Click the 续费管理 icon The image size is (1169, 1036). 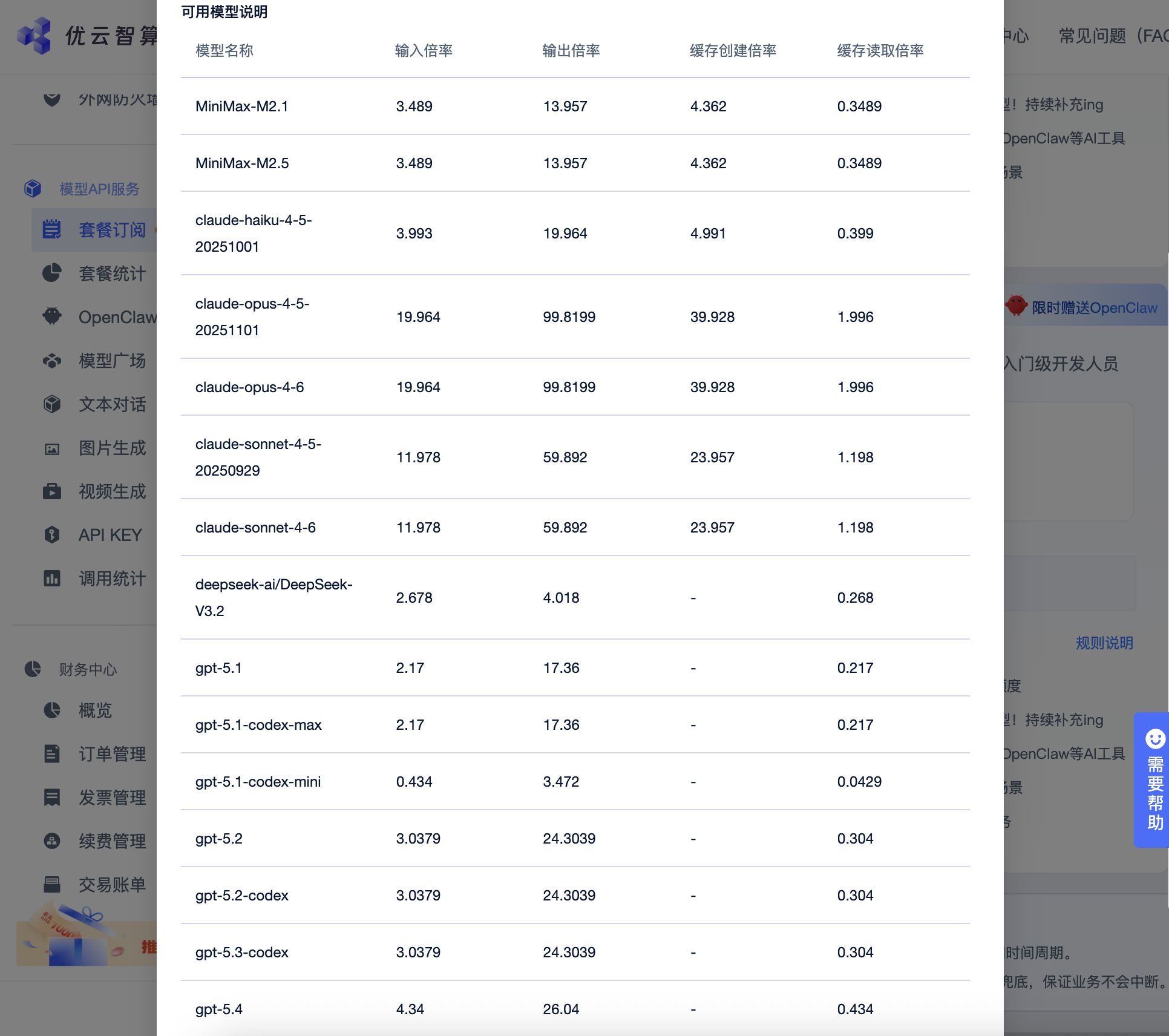tap(52, 841)
